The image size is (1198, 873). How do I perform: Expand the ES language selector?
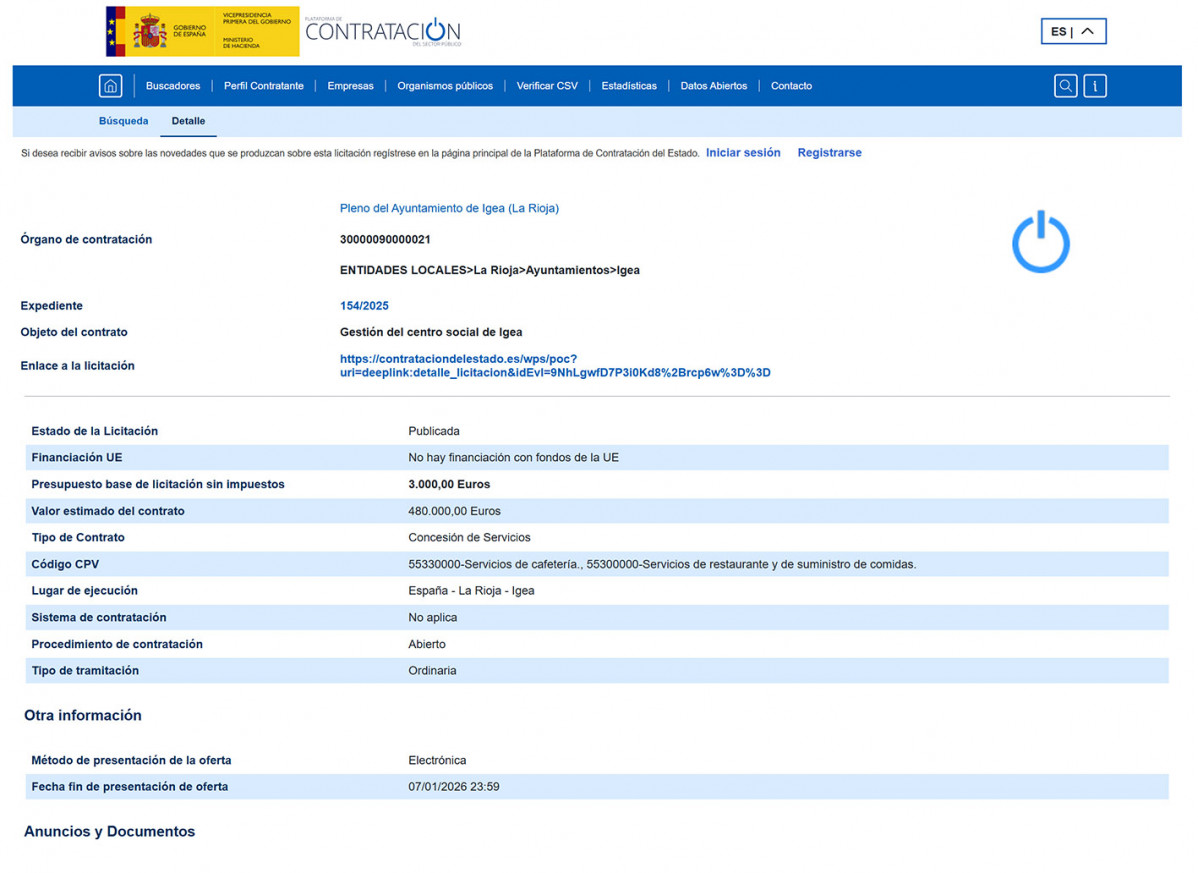click(x=1073, y=32)
